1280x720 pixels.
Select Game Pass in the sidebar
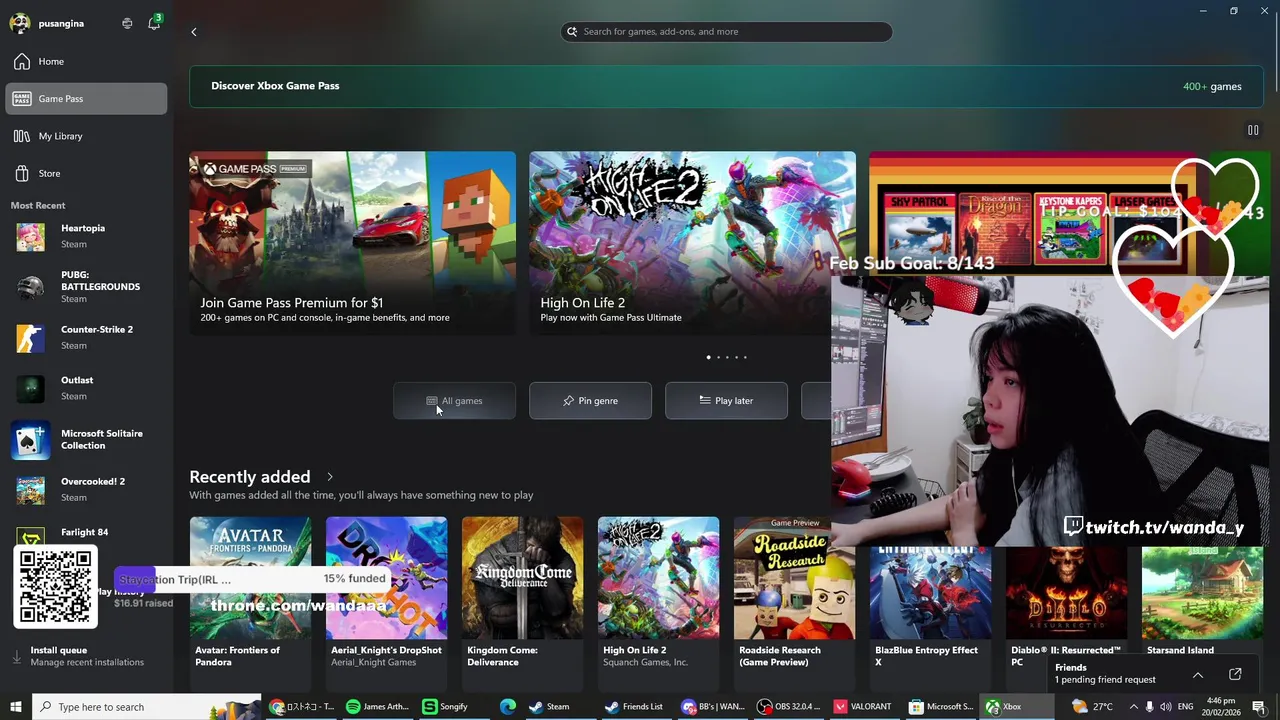(86, 99)
